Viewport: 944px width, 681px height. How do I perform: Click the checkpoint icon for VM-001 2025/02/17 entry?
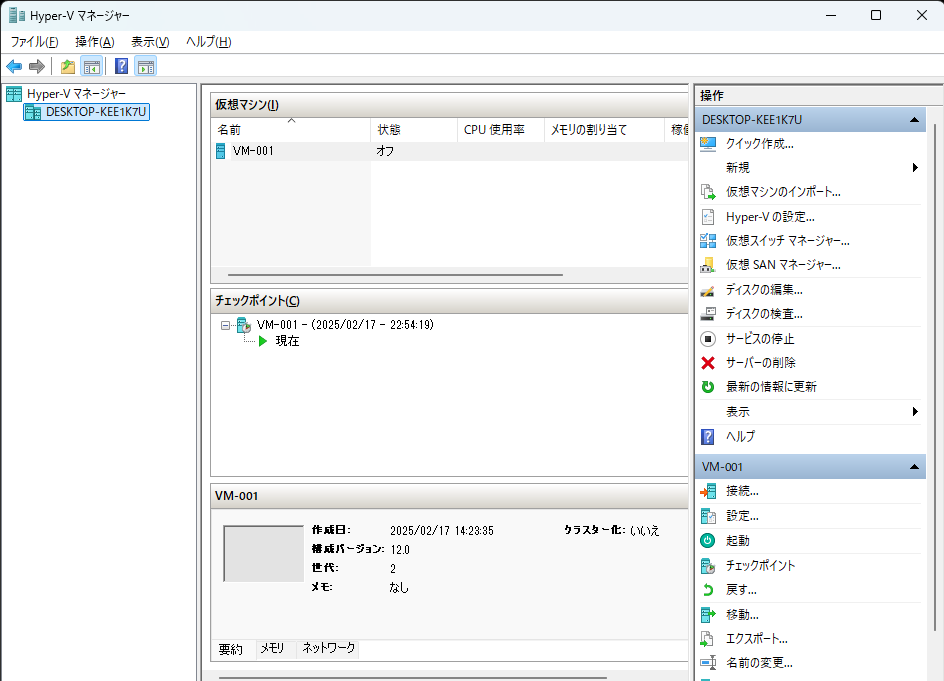pos(244,325)
